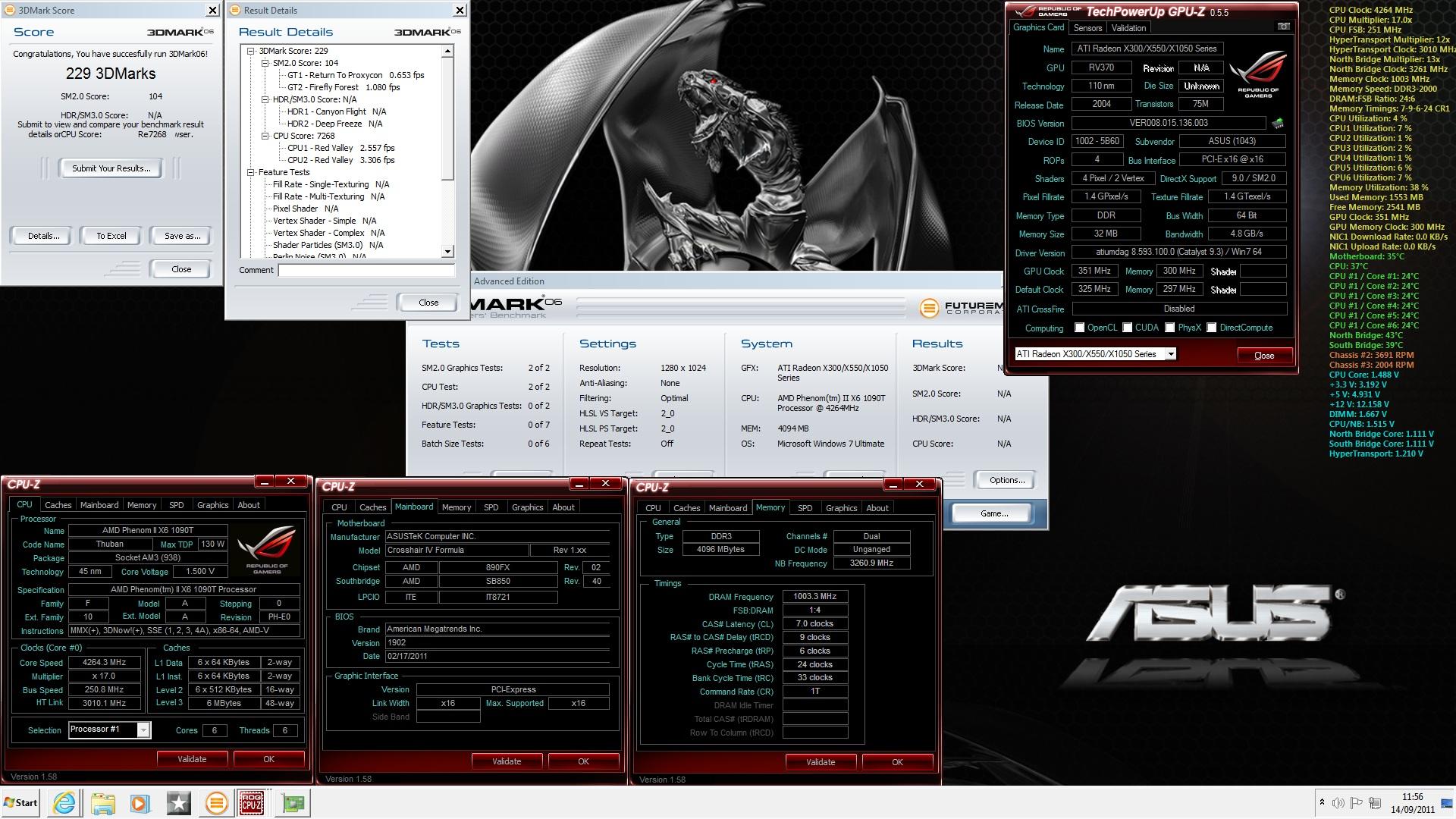Click the Mainboard tab in Memory CPU-Z window

click(x=727, y=508)
